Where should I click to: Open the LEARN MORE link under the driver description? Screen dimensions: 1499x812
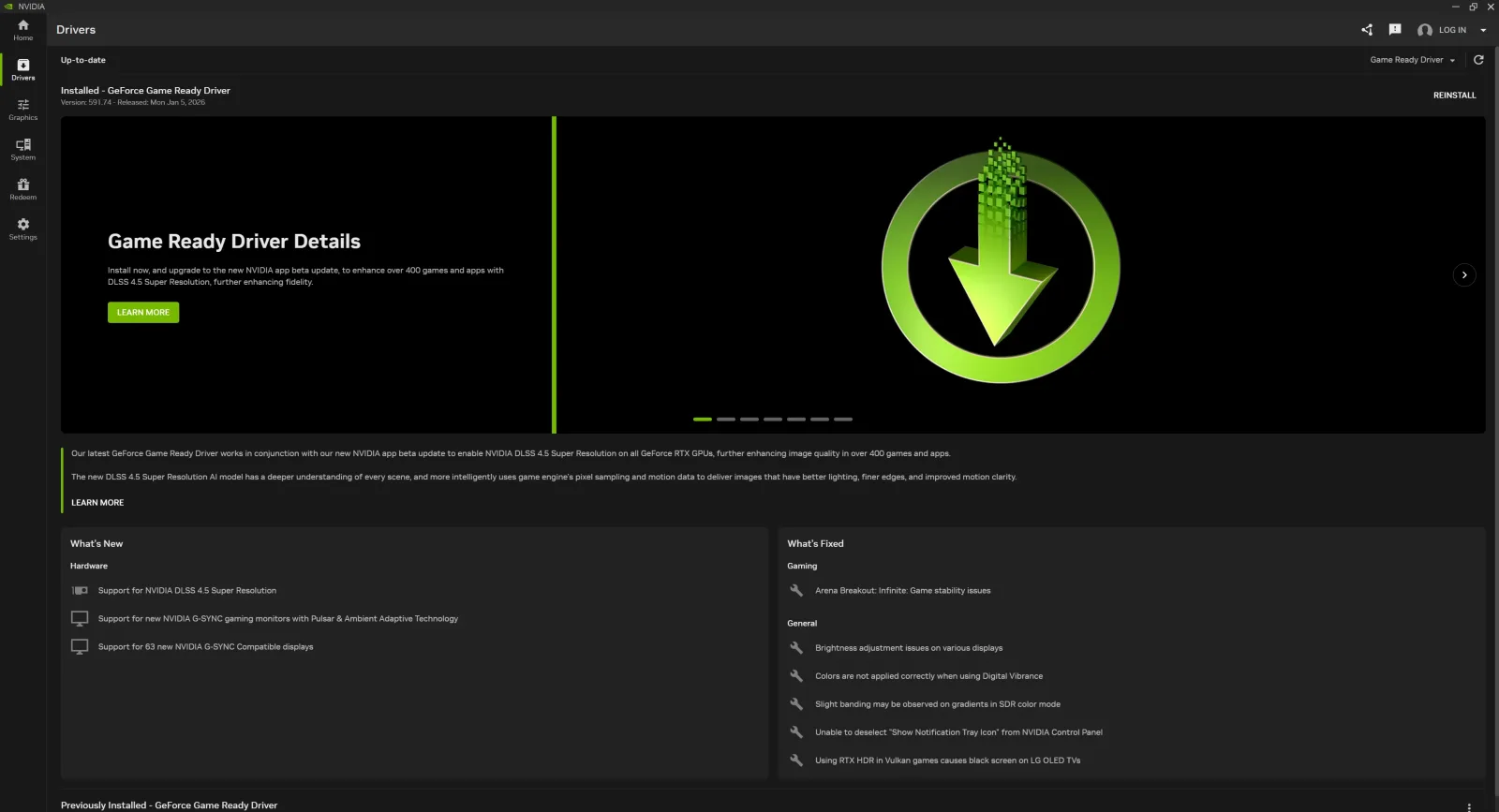tap(97, 503)
